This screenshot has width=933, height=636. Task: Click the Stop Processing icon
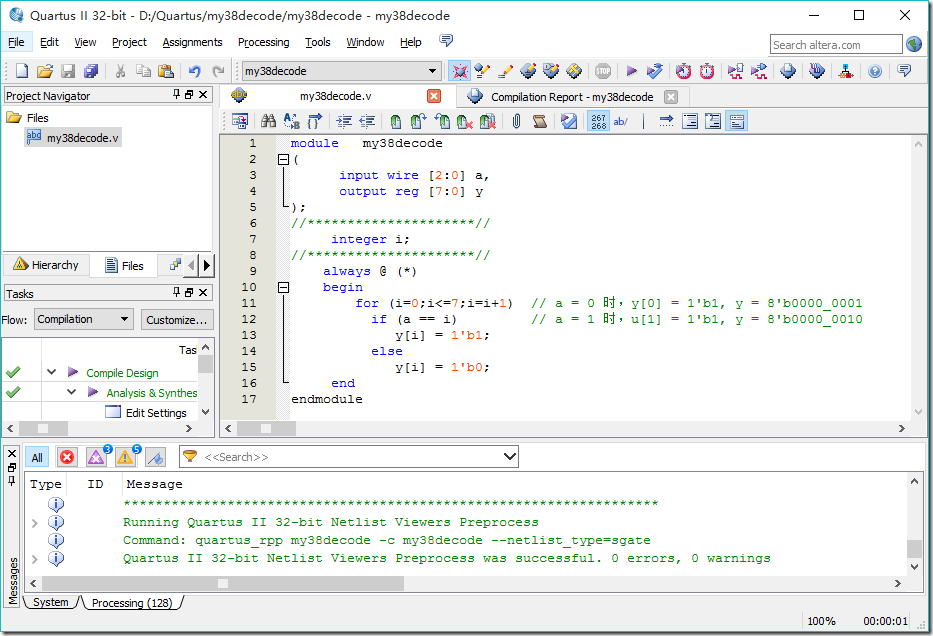click(603, 71)
